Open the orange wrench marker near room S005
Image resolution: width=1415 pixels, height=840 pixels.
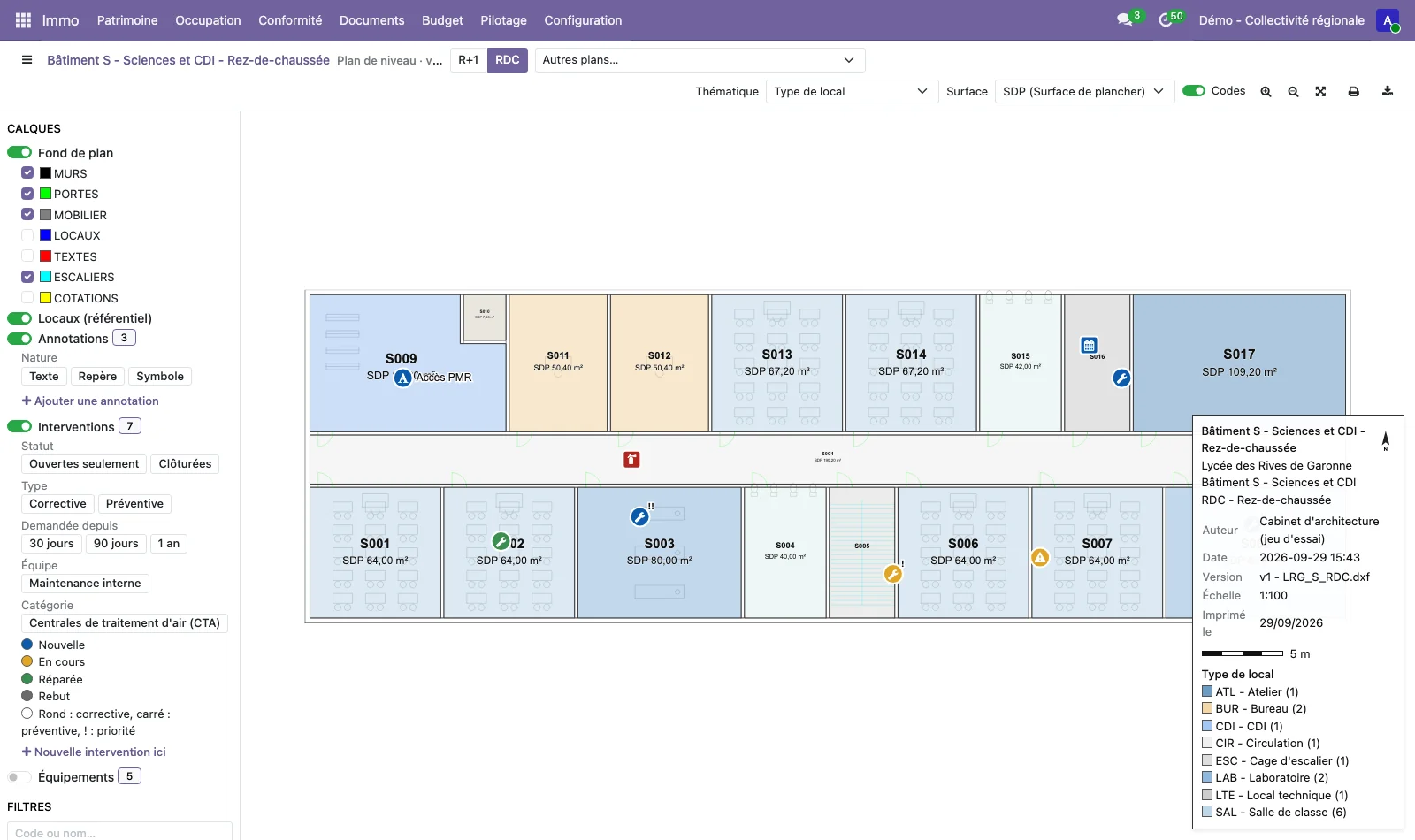(893, 574)
